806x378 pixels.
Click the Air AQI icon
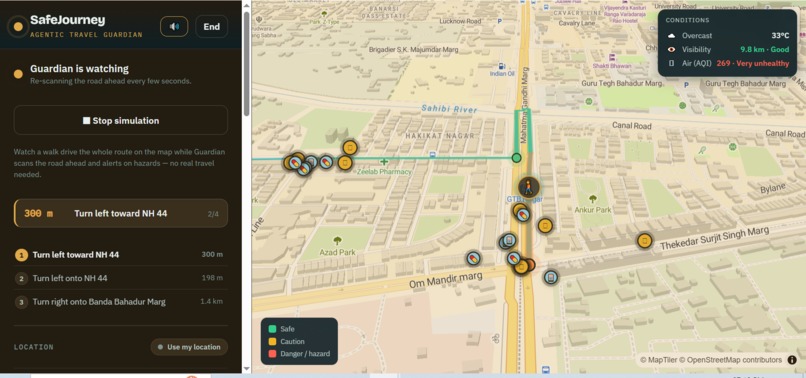(x=671, y=63)
